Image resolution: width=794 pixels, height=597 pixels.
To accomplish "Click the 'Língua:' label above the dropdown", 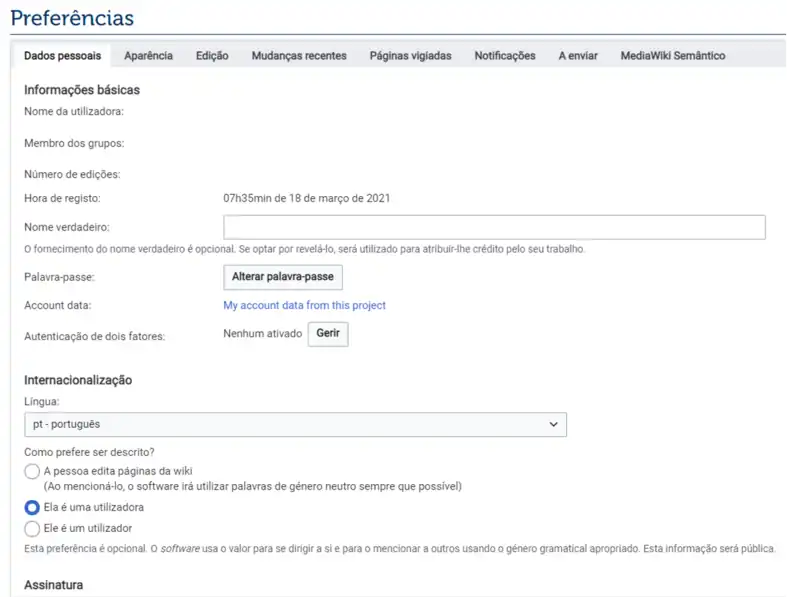I will (x=42, y=401).
